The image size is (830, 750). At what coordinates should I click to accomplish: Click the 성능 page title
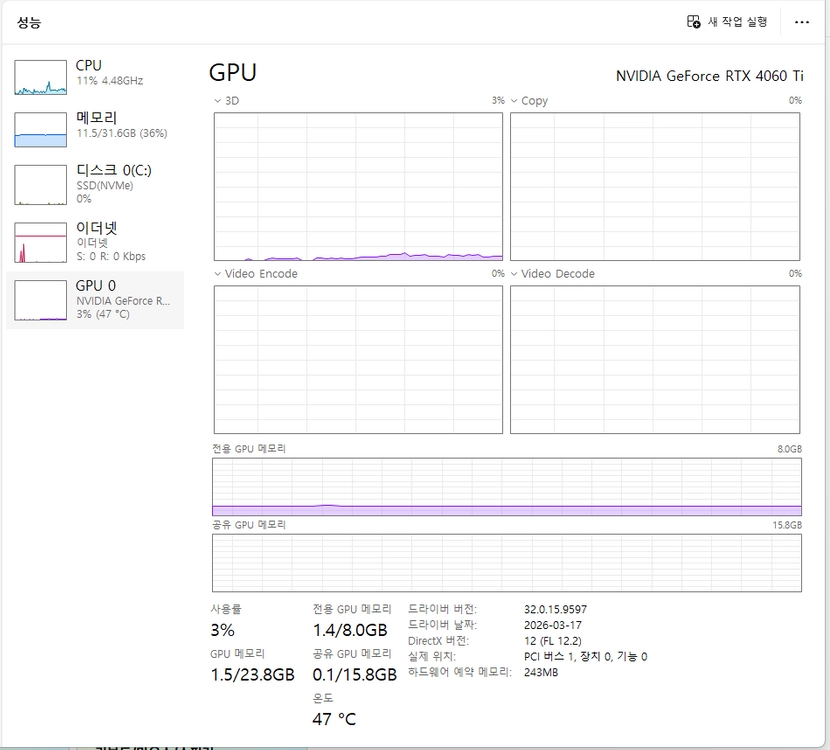click(29, 22)
